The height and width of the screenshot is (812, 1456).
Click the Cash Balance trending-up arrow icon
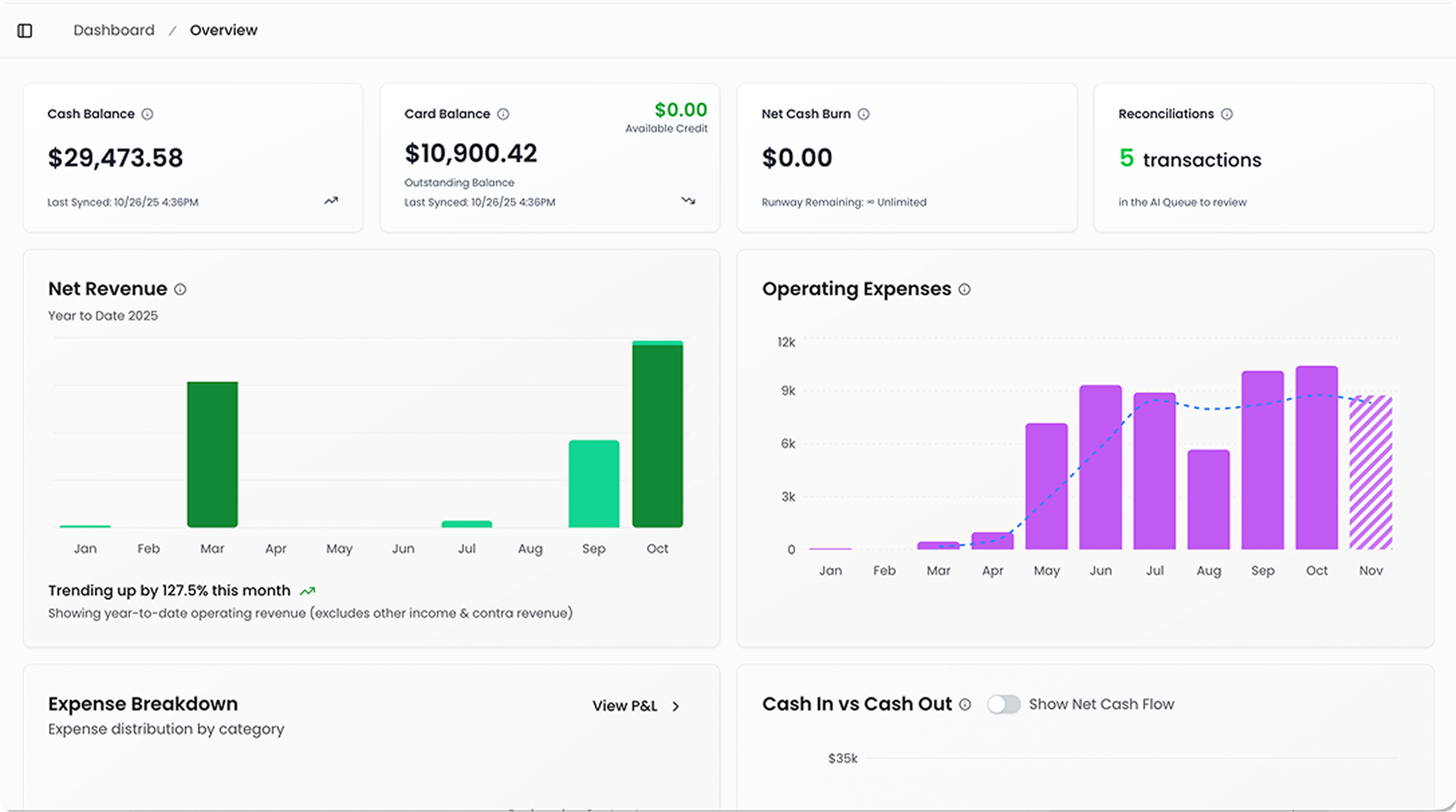pyautogui.click(x=331, y=201)
